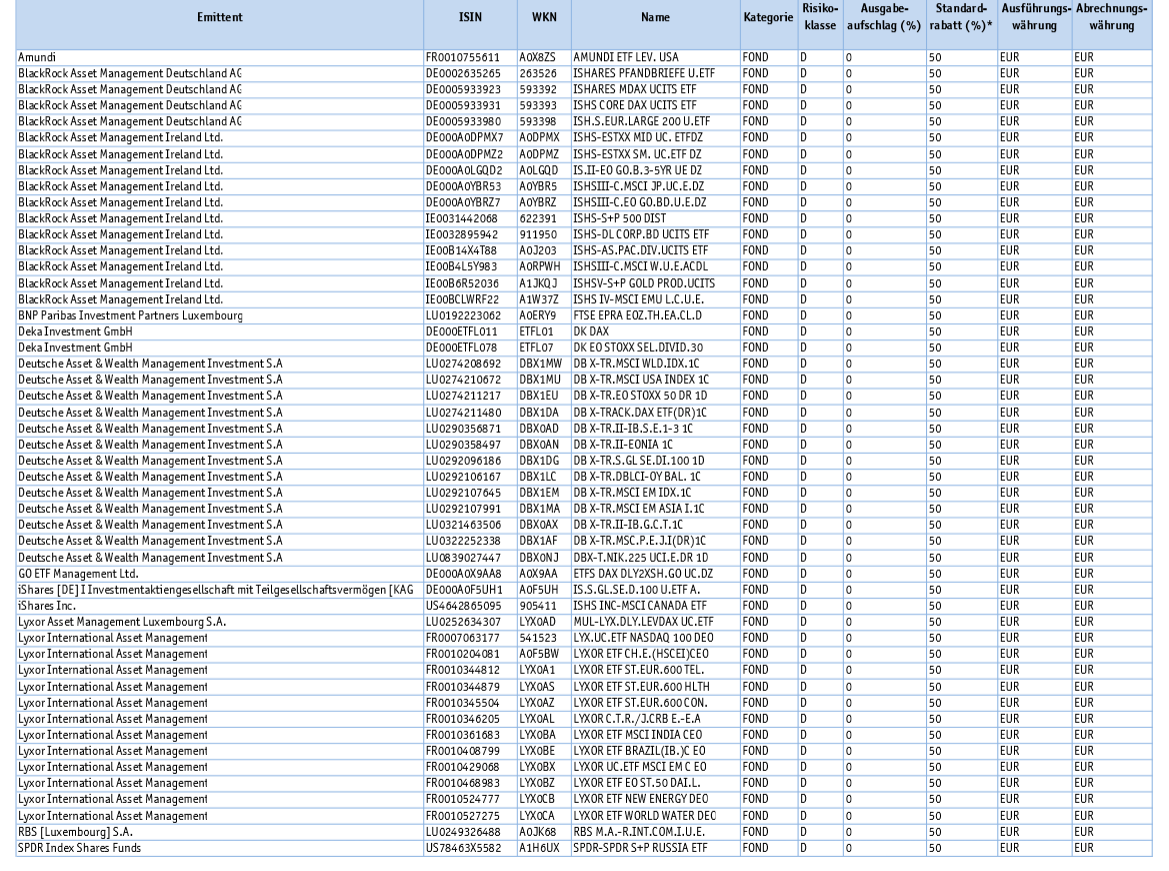Image resolution: width=1169 pixels, height=871 pixels.
Task: Select DB X-TR.II-EONIA 1C cell
Action: (x=655, y=444)
